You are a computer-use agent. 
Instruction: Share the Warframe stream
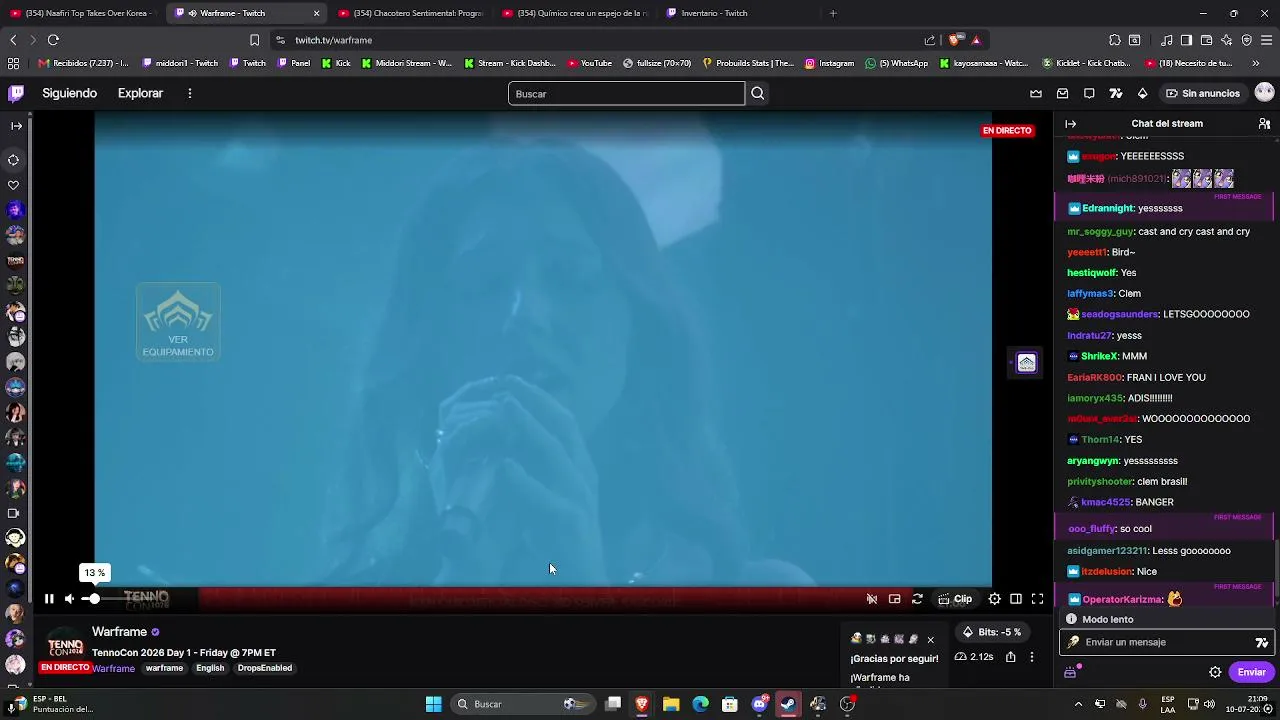tap(1011, 657)
